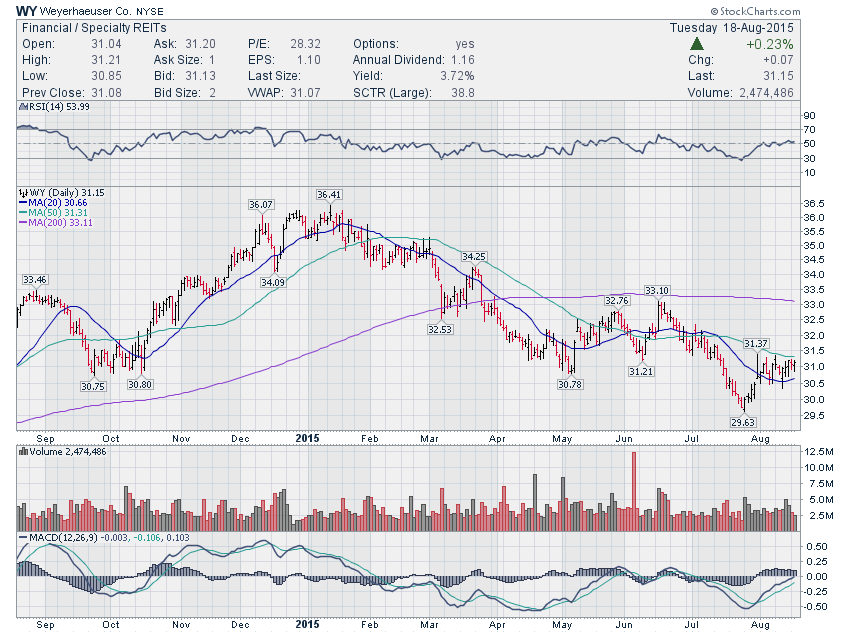Screen dimensions: 850x633
Task: Click the 34.09 price label
Action: pos(273,282)
